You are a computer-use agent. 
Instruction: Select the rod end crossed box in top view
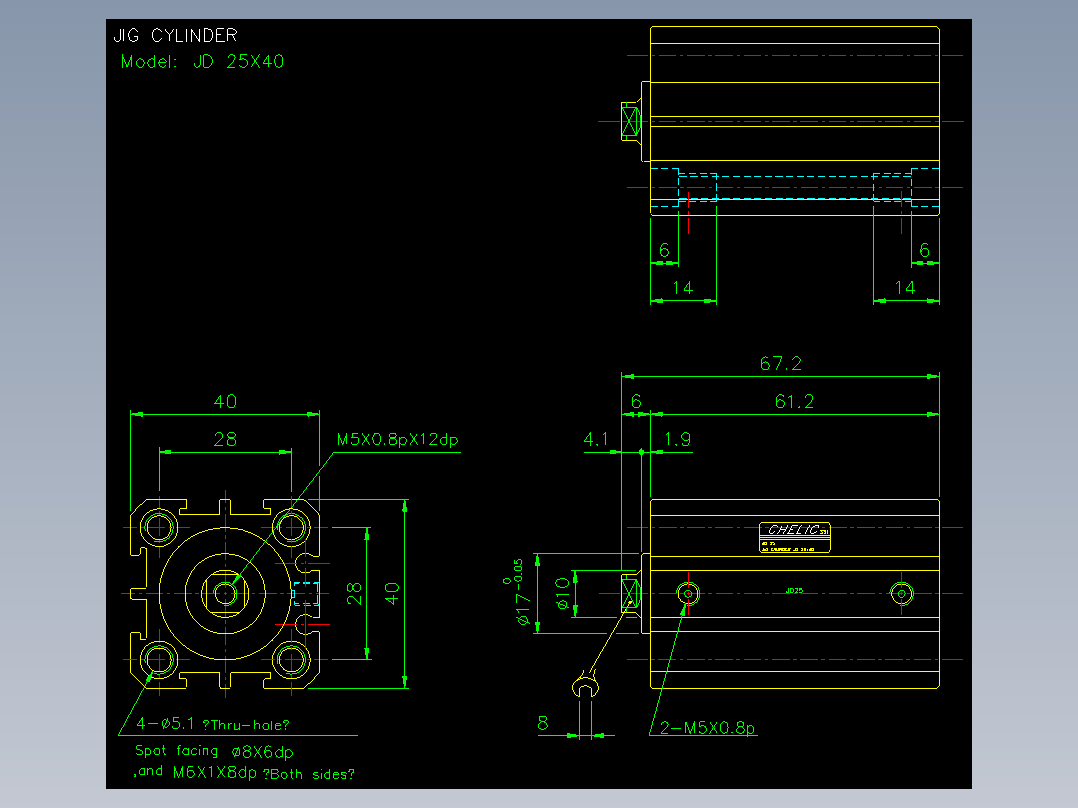630,122
